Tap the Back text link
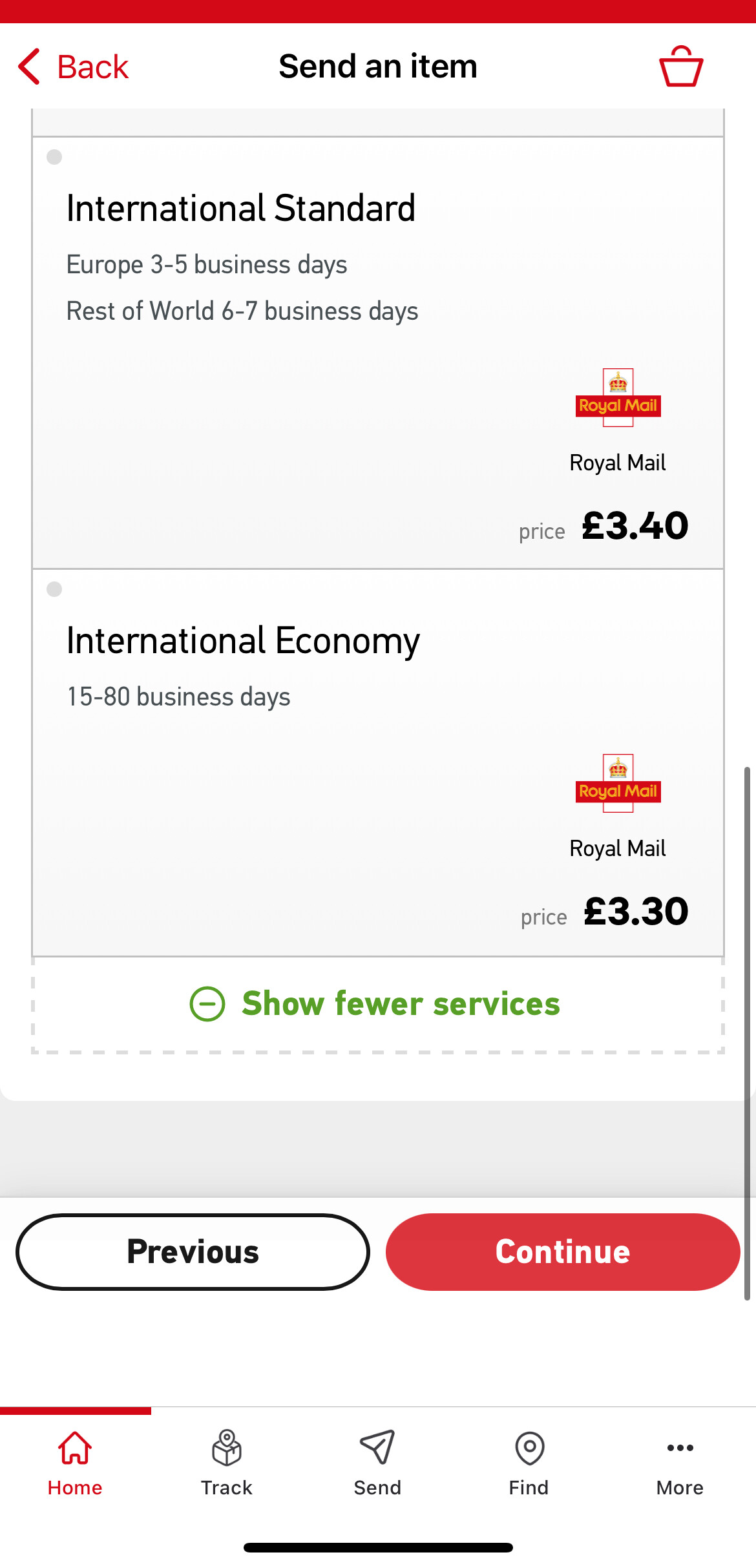 pos(93,67)
